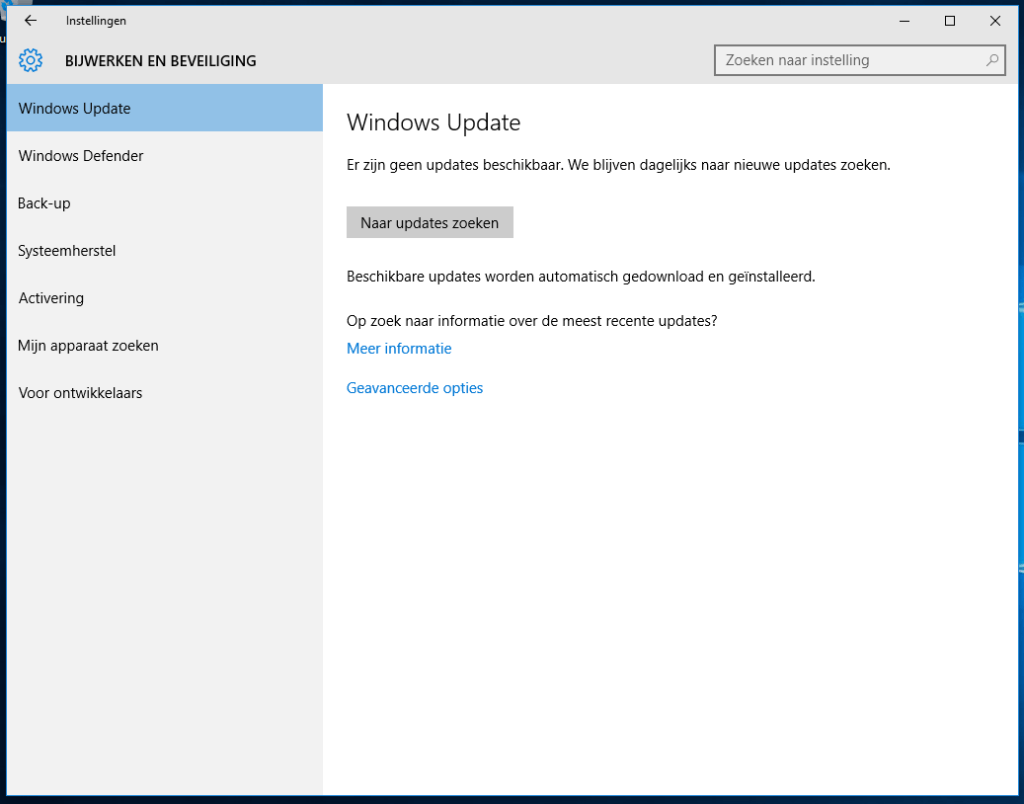Open the 'Meer informatie' link
This screenshot has height=804, width=1024.
399,349
